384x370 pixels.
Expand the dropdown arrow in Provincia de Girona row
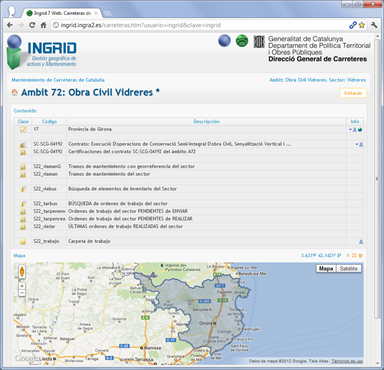[x=350, y=130]
